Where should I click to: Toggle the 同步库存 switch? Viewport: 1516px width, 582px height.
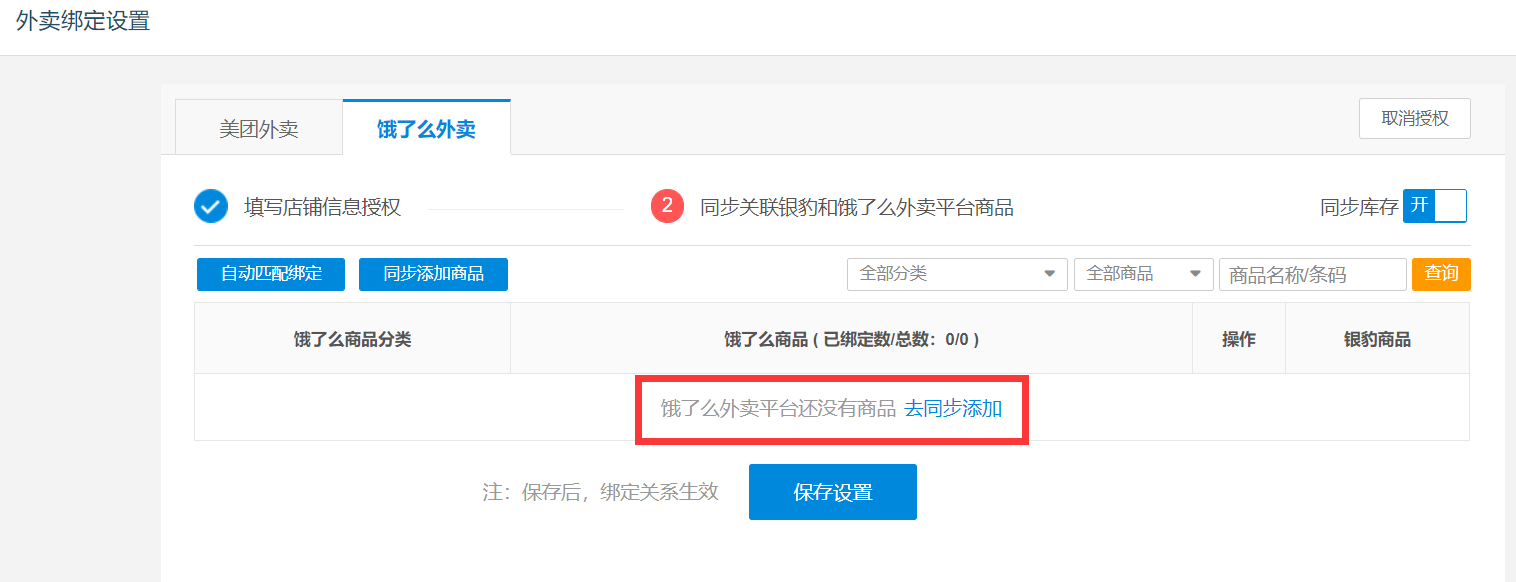(1434, 206)
